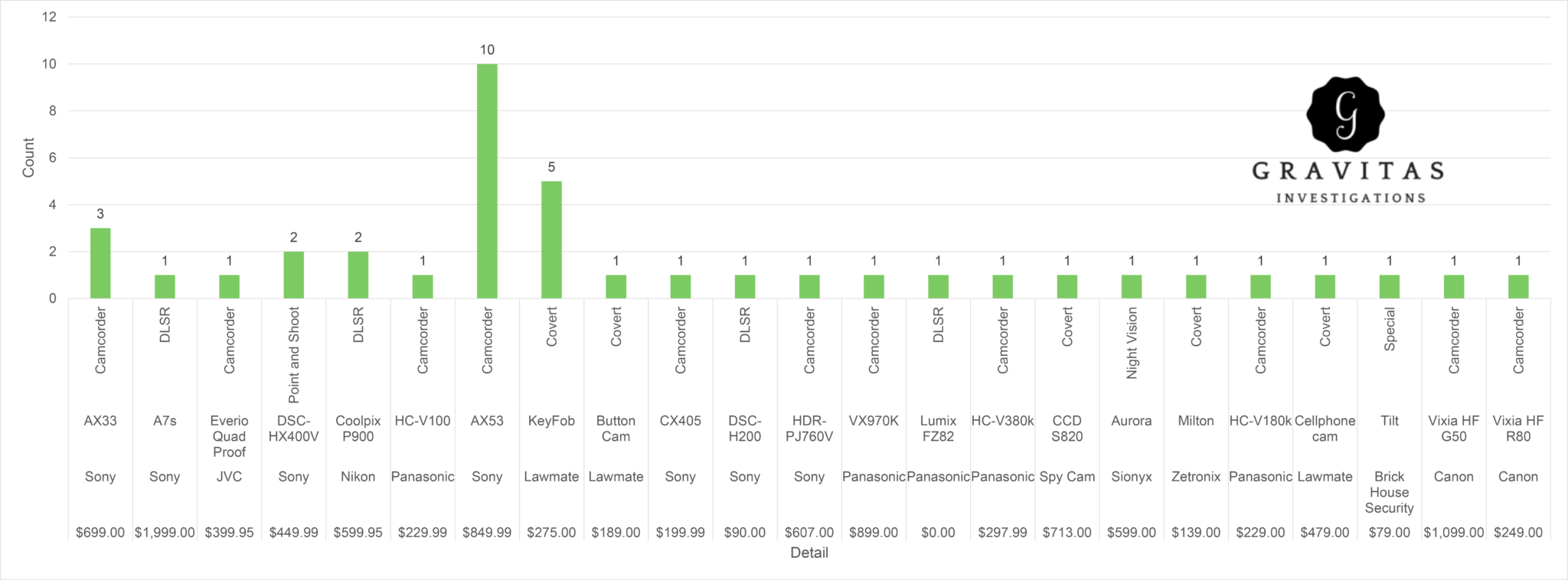
Task: Select the $1,999.00 price label
Action: pyautogui.click(x=165, y=533)
